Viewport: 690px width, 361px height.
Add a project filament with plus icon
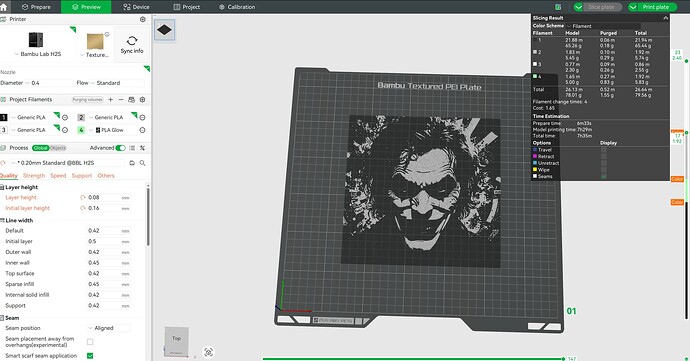tap(111, 100)
